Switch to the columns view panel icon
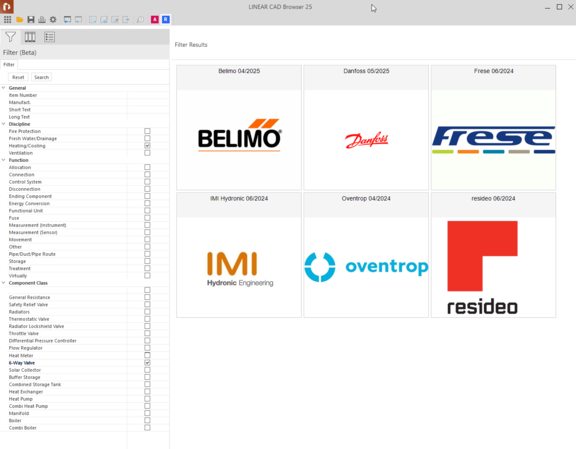 click(x=30, y=37)
